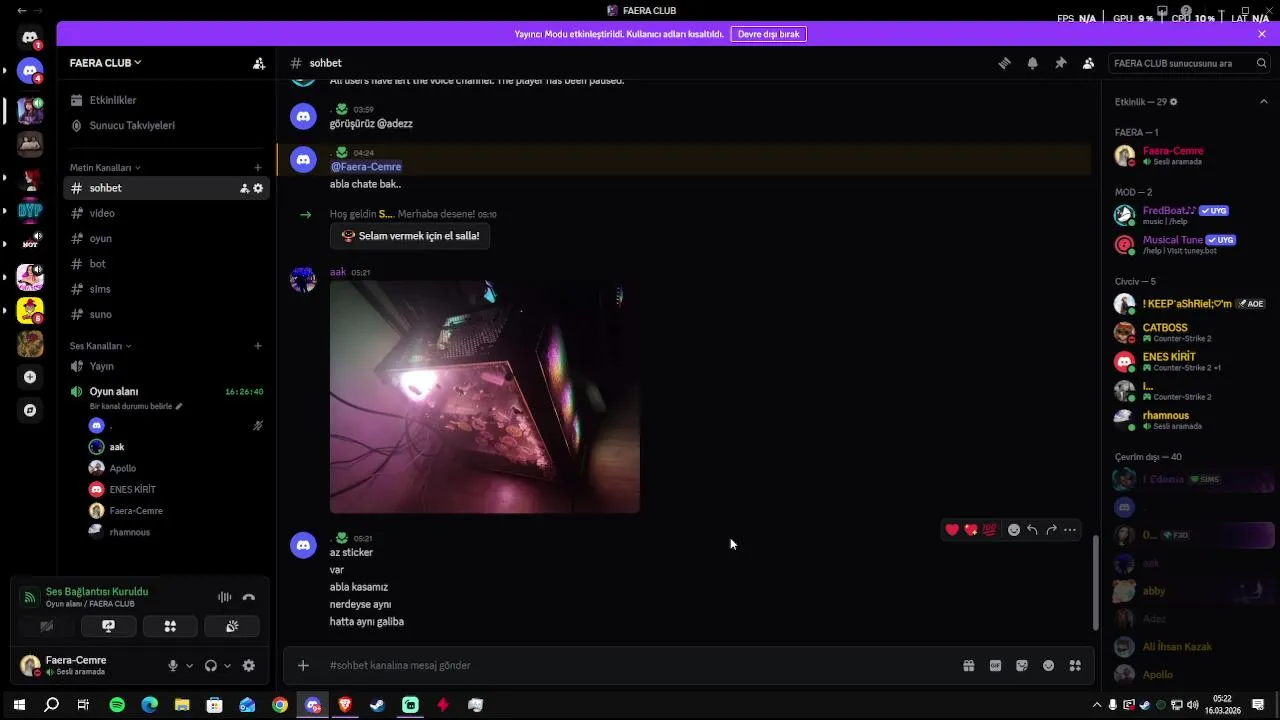Mute the microphone

[x=173, y=665]
